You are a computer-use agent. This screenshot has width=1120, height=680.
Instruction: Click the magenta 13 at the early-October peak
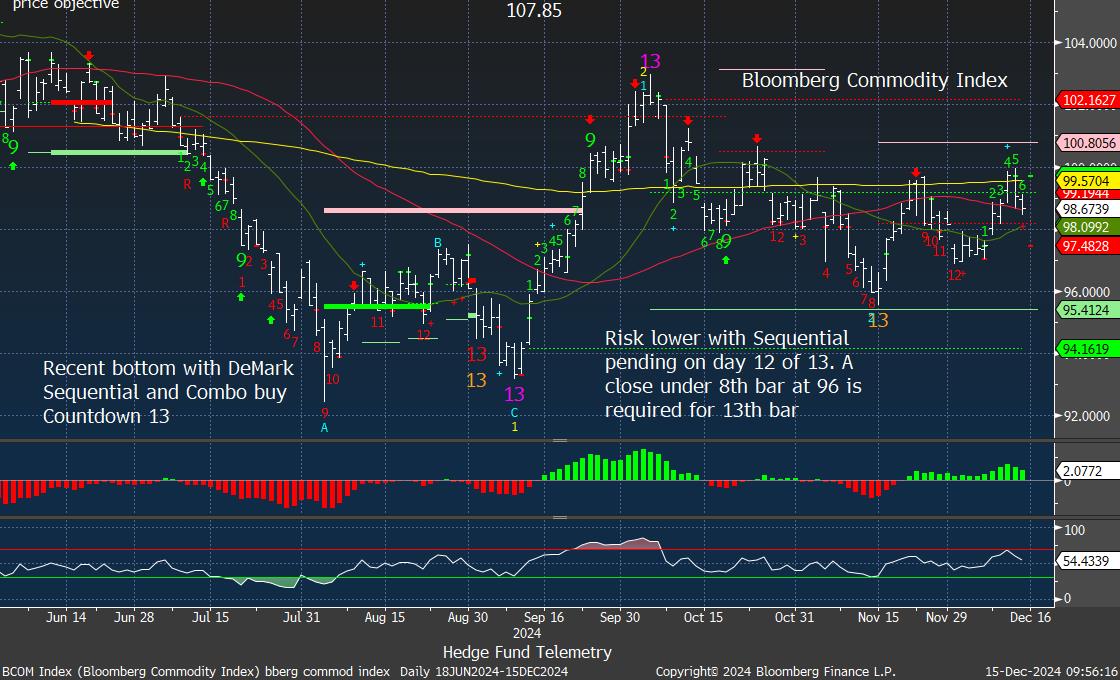click(651, 61)
